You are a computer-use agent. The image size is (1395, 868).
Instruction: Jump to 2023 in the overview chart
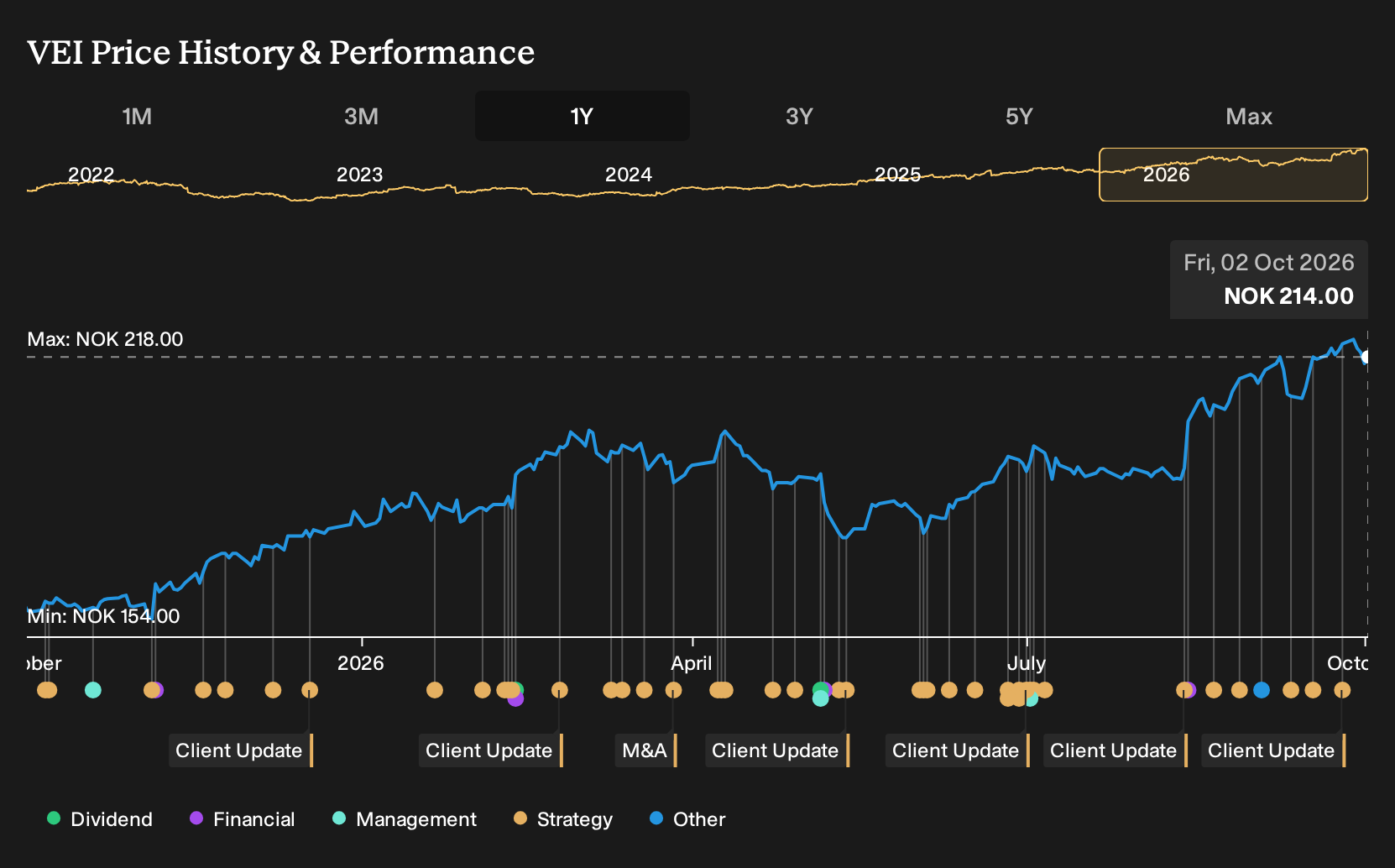click(x=359, y=175)
